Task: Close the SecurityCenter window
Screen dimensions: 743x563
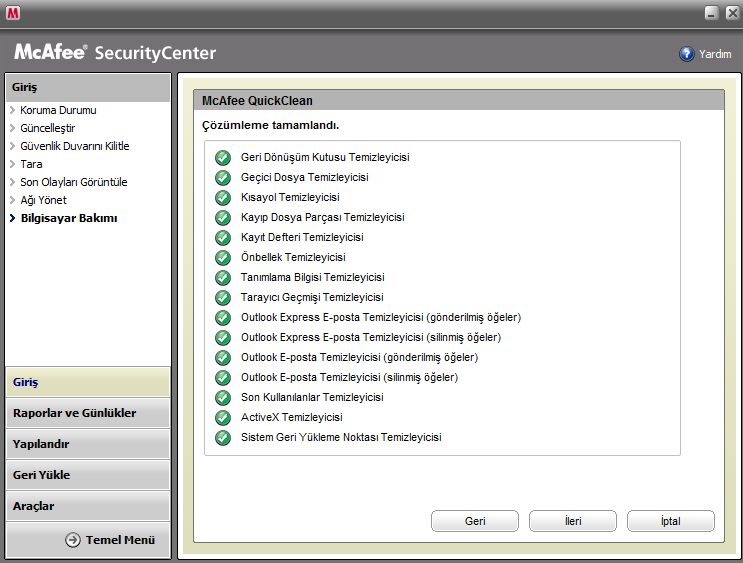Action: click(x=733, y=13)
